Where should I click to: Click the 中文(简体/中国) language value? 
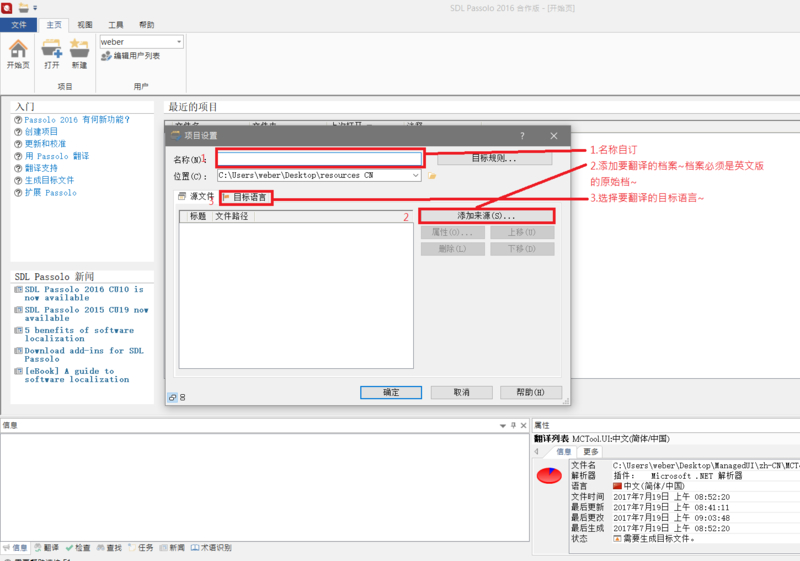point(654,486)
